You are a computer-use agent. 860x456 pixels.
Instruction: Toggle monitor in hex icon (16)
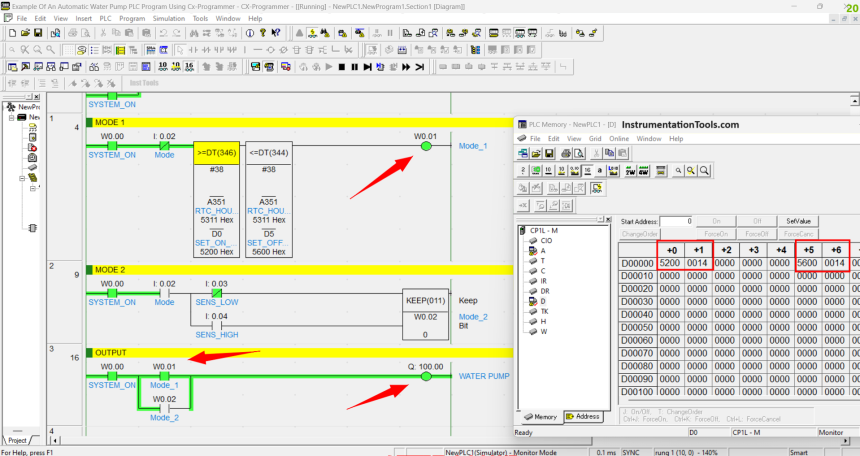[x=189, y=67]
